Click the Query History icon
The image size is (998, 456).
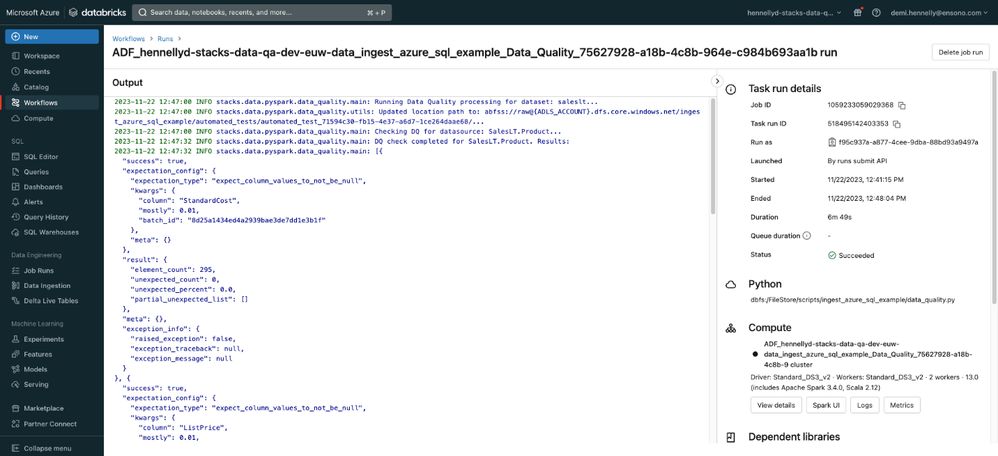15,217
